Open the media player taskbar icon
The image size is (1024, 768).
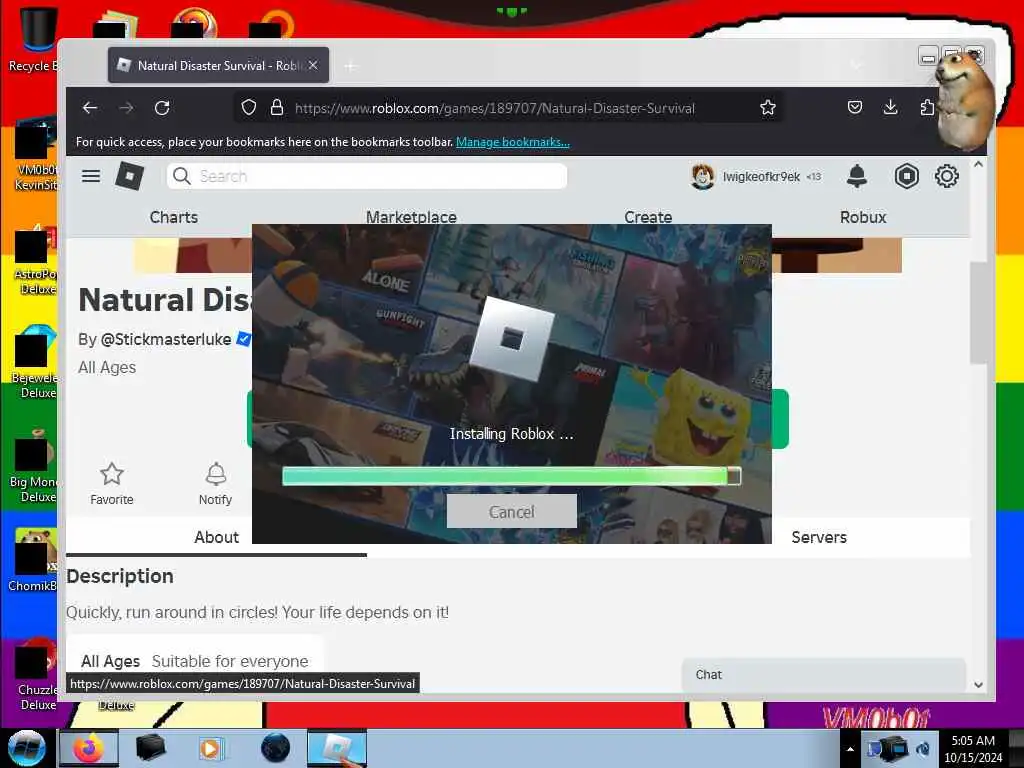pyautogui.click(x=210, y=748)
